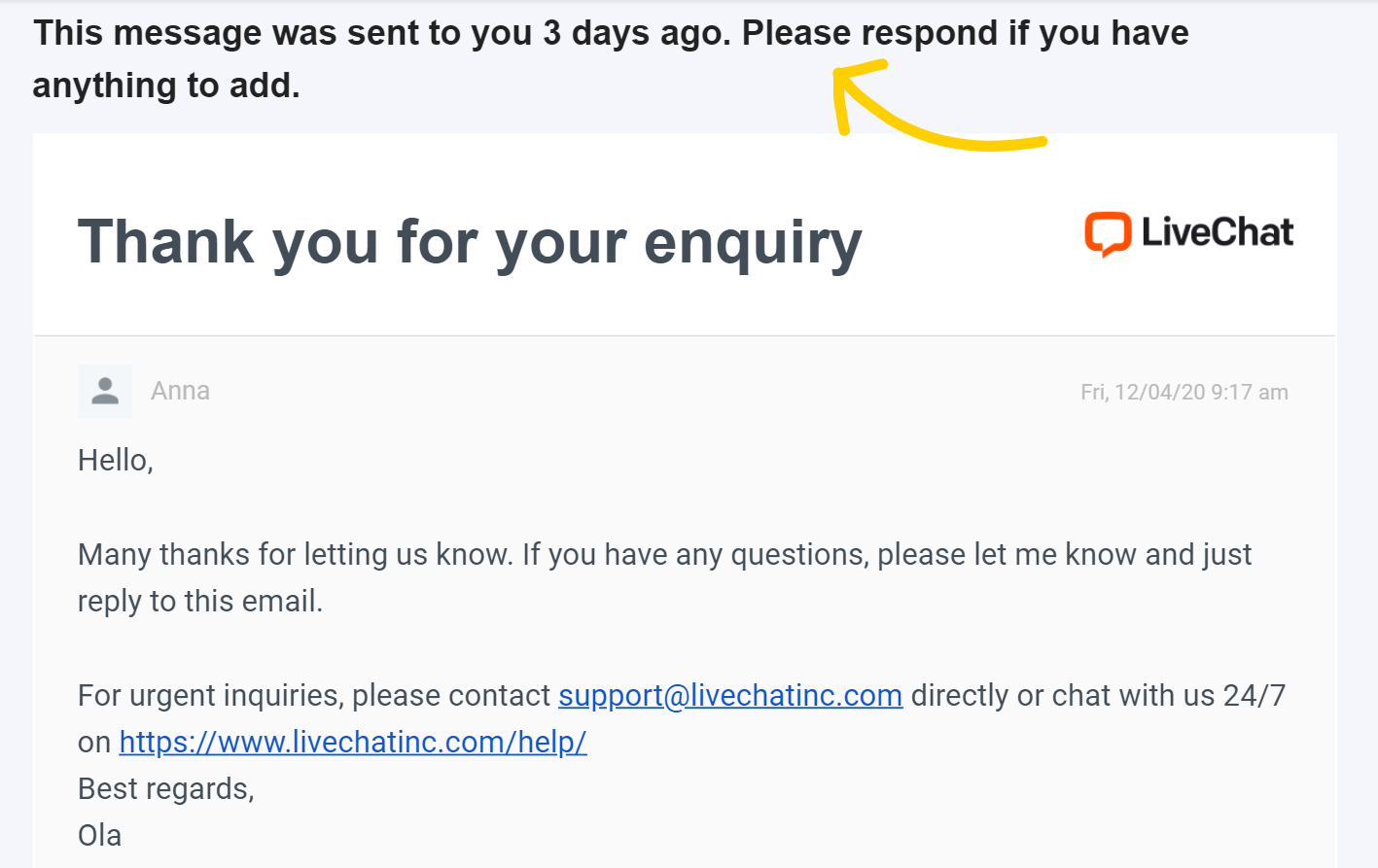Click the Thank you for your enquiry heading
The image size is (1378, 868).
click(470, 241)
